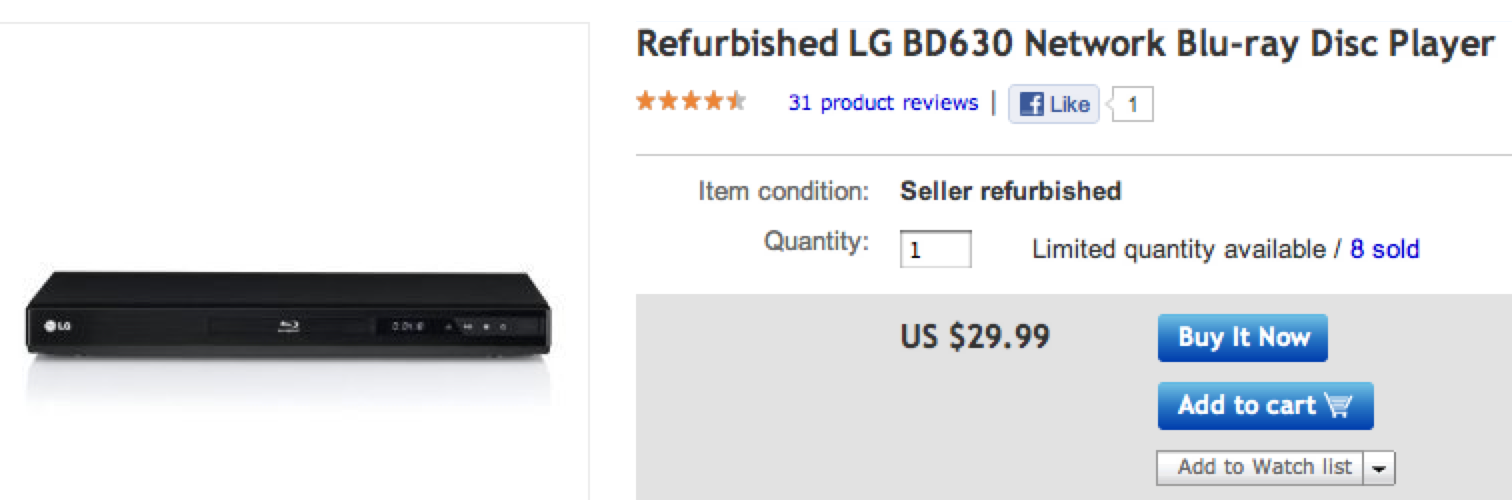Click the LG BD630 product image

[288, 320]
